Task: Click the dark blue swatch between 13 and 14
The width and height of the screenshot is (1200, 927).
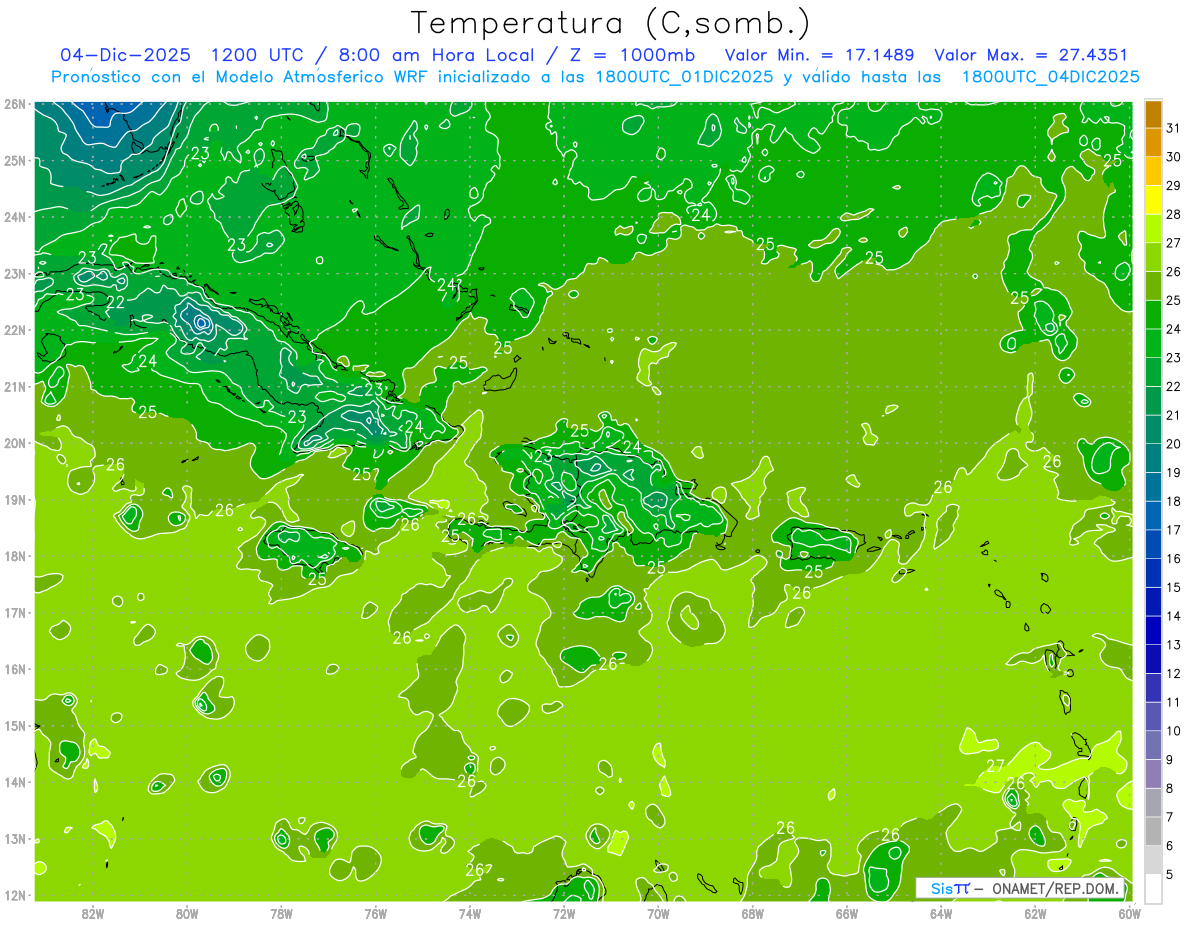Action: (1153, 630)
